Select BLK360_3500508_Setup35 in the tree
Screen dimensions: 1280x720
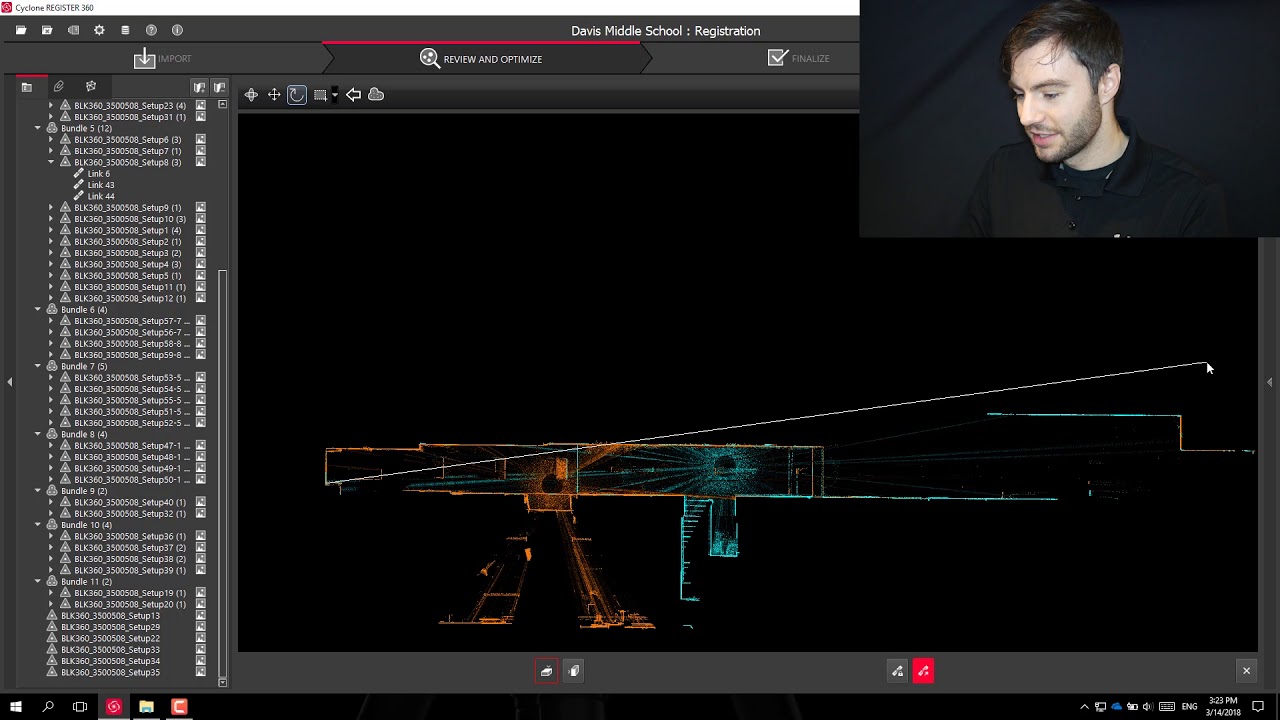coord(110,672)
